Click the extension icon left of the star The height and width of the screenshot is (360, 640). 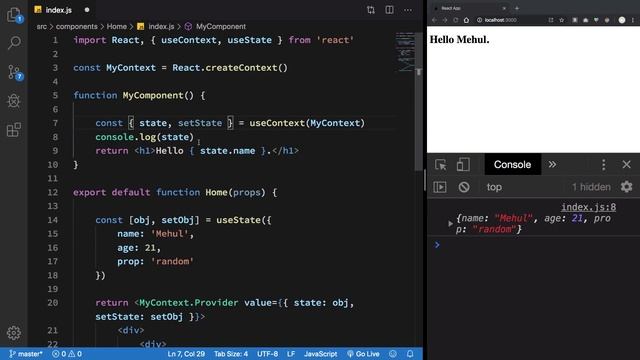(551, 20)
